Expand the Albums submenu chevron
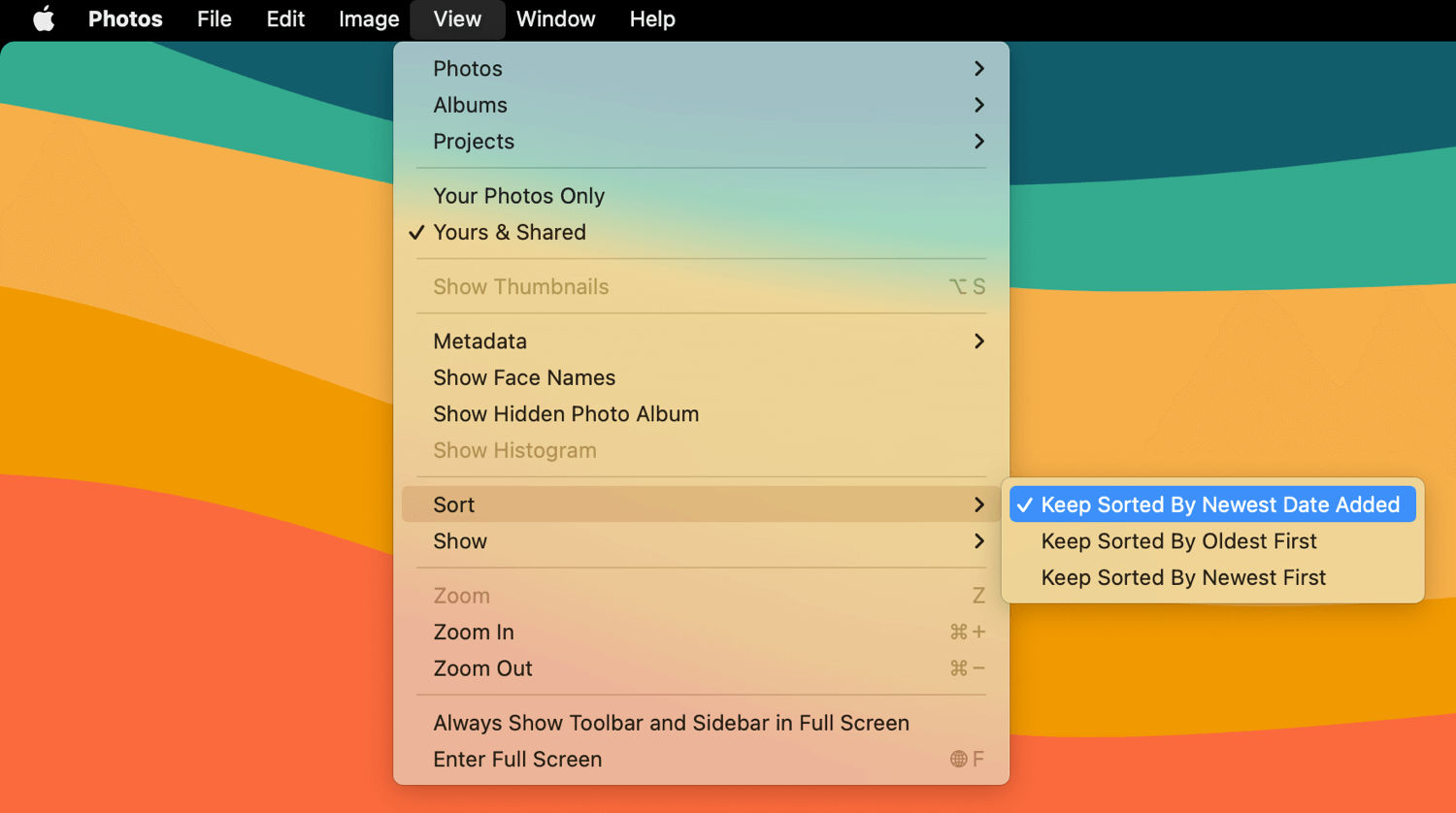Image resolution: width=1456 pixels, height=813 pixels. (978, 105)
